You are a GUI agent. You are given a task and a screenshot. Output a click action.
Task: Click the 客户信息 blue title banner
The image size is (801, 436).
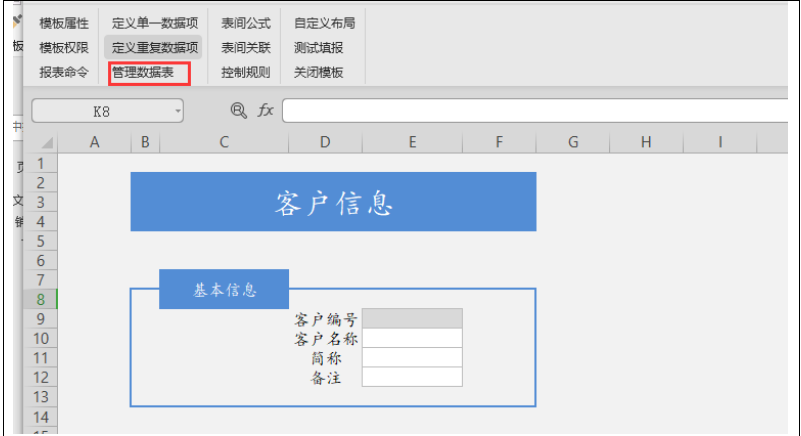click(333, 202)
